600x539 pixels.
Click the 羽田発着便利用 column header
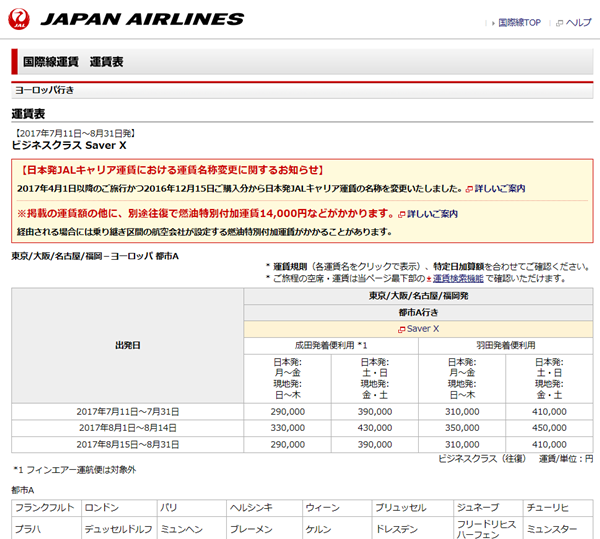(x=506, y=345)
